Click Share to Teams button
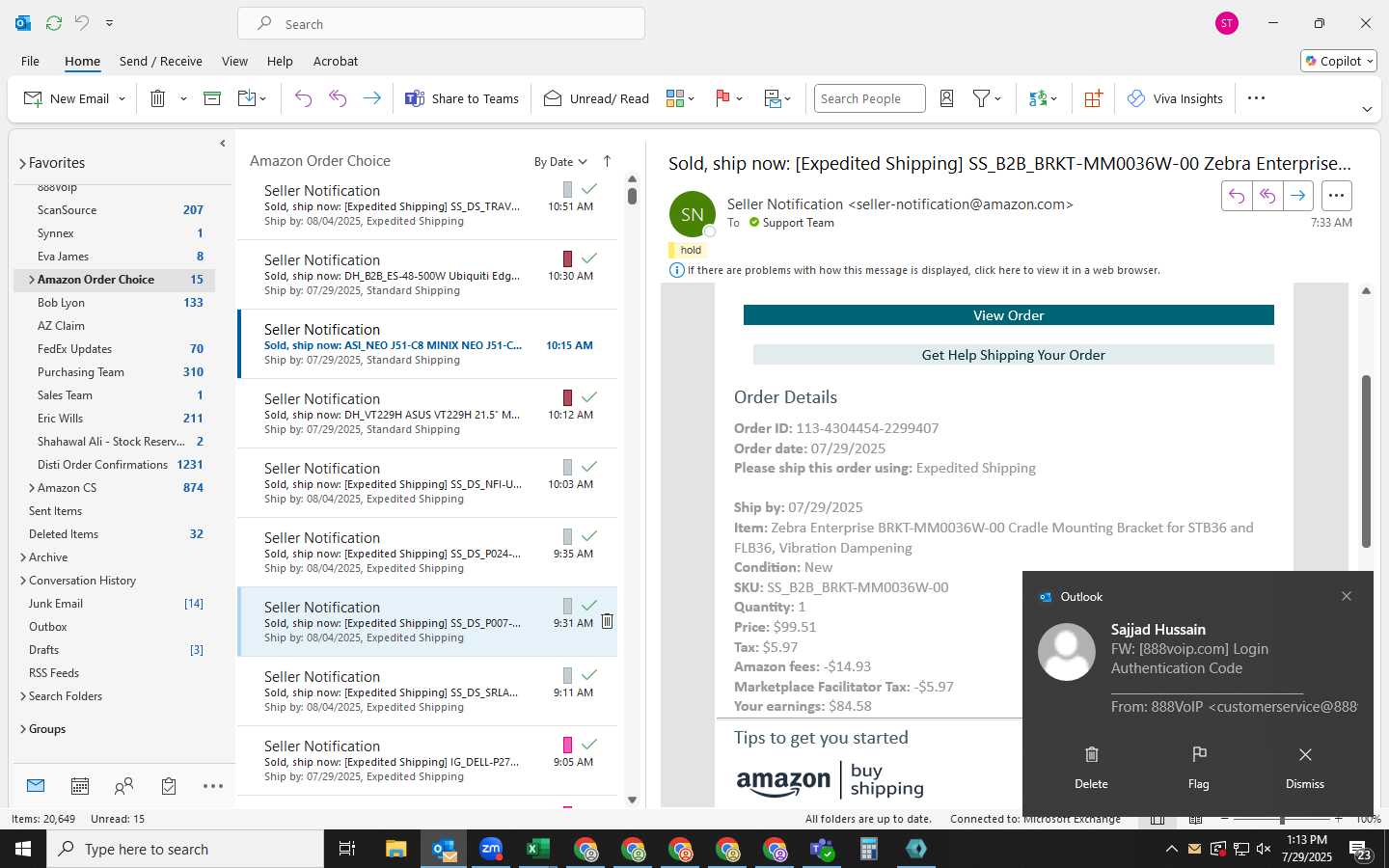 (462, 98)
